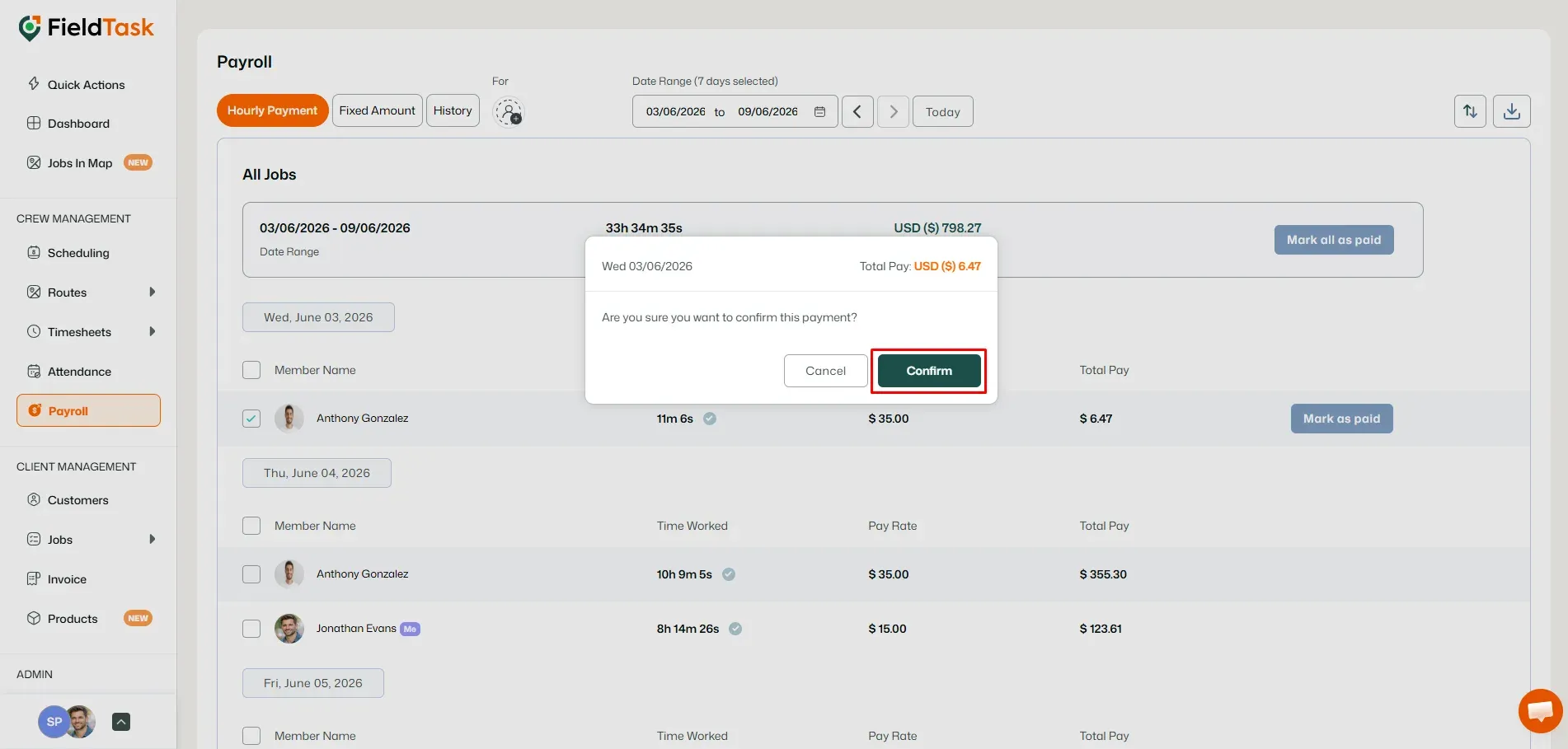
Task: Check the Jonathan Evans row checkbox
Action: pyautogui.click(x=251, y=629)
